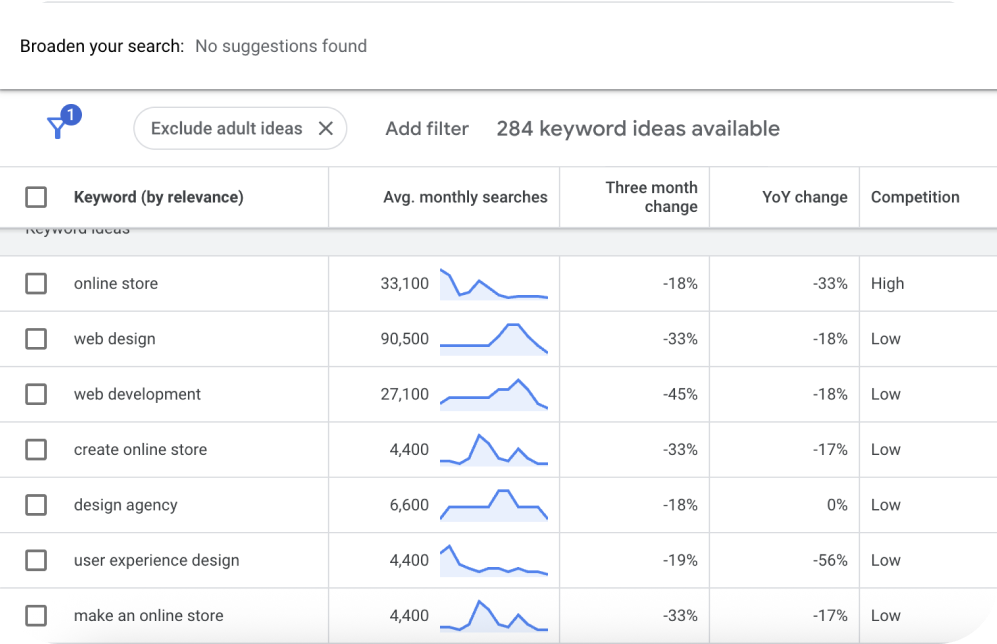Open the online store trend sparkline
Screen dimensions: 997x644
point(494,284)
